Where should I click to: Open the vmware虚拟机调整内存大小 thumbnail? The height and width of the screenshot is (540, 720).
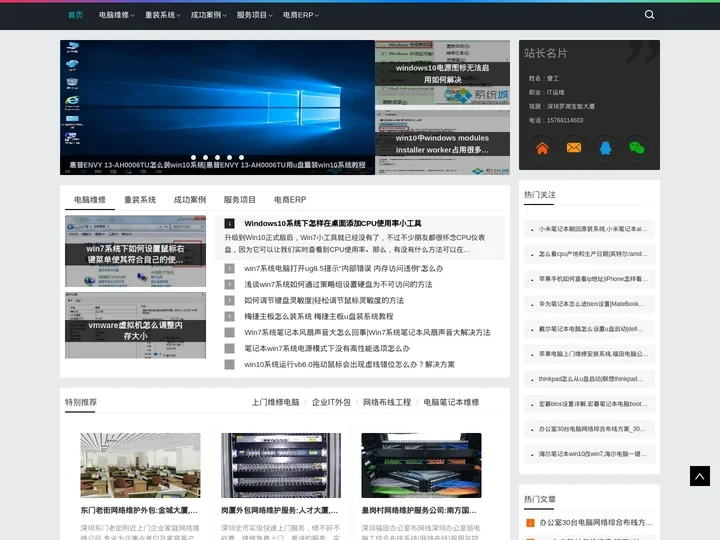click(x=135, y=325)
